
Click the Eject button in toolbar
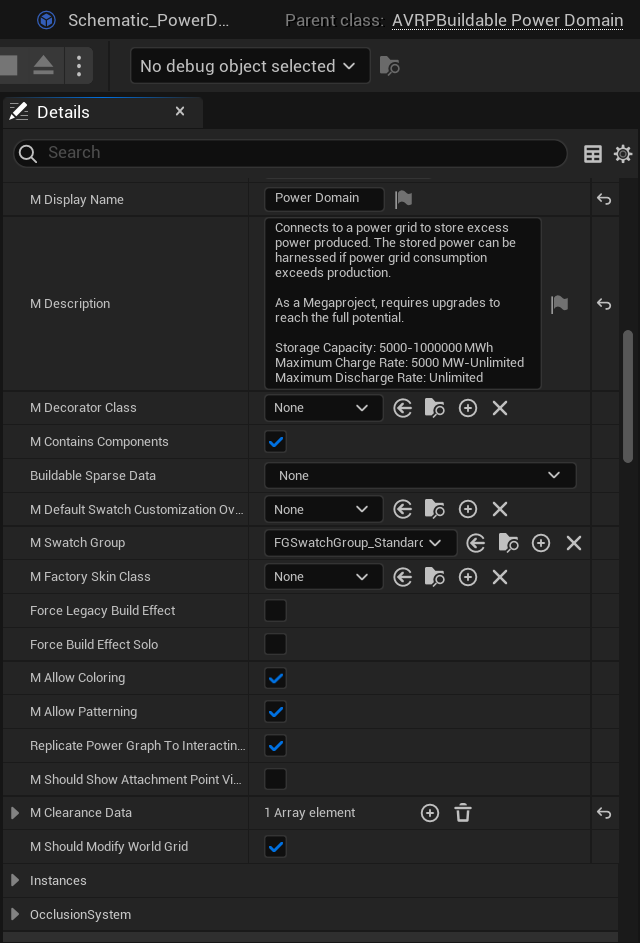click(43, 66)
